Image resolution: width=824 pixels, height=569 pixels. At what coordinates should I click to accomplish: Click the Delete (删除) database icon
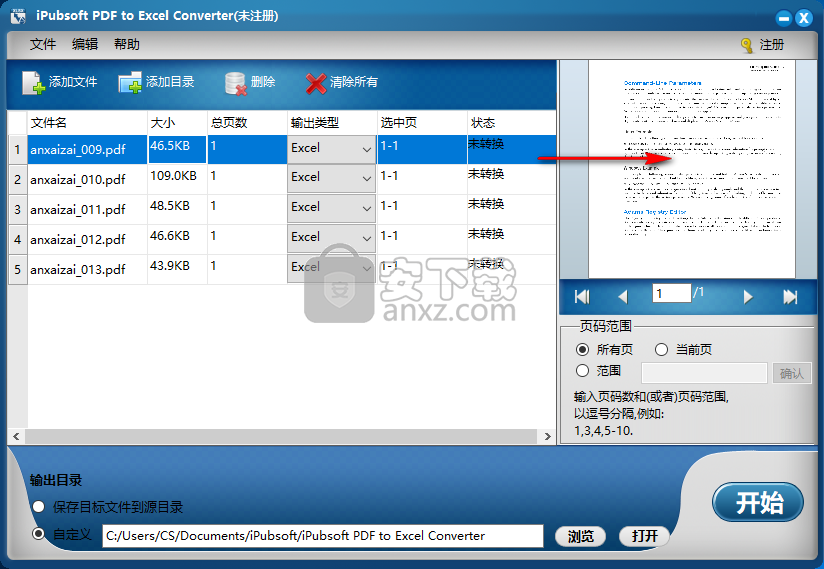pos(235,84)
